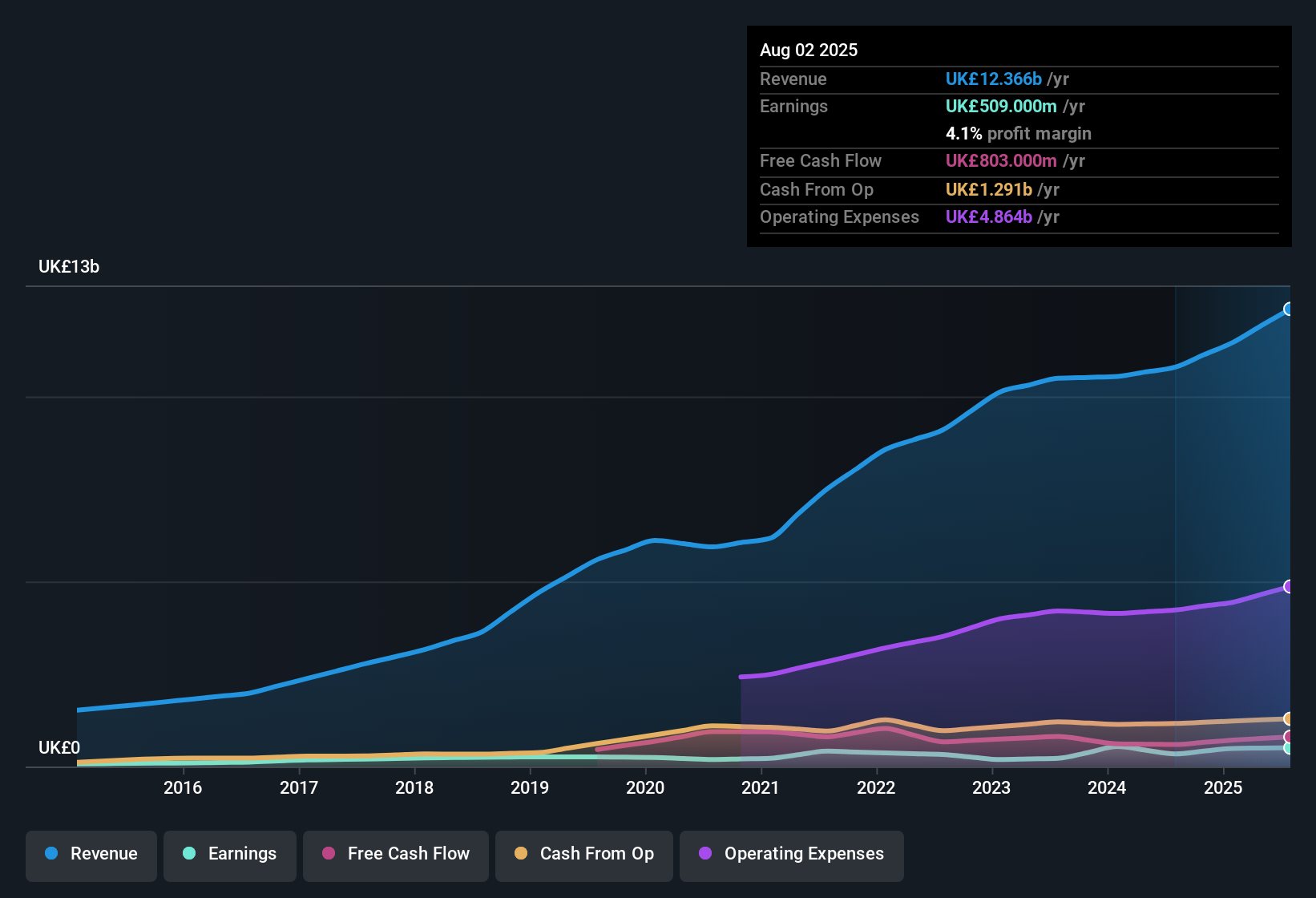Click the UK£12.366b revenue value in tooltip
The width and height of the screenshot is (1316, 898).
[993, 79]
